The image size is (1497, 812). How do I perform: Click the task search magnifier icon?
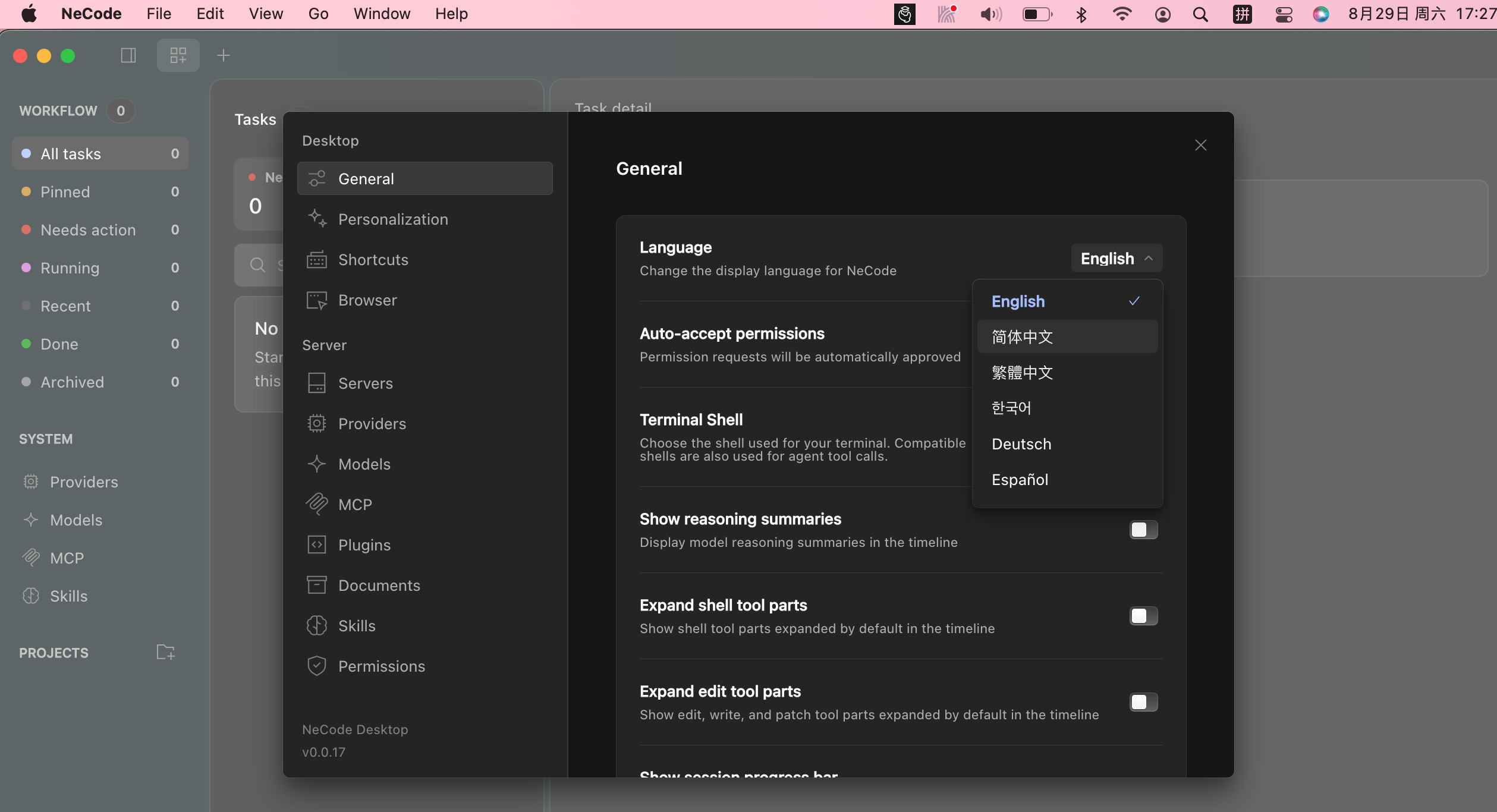(257, 265)
